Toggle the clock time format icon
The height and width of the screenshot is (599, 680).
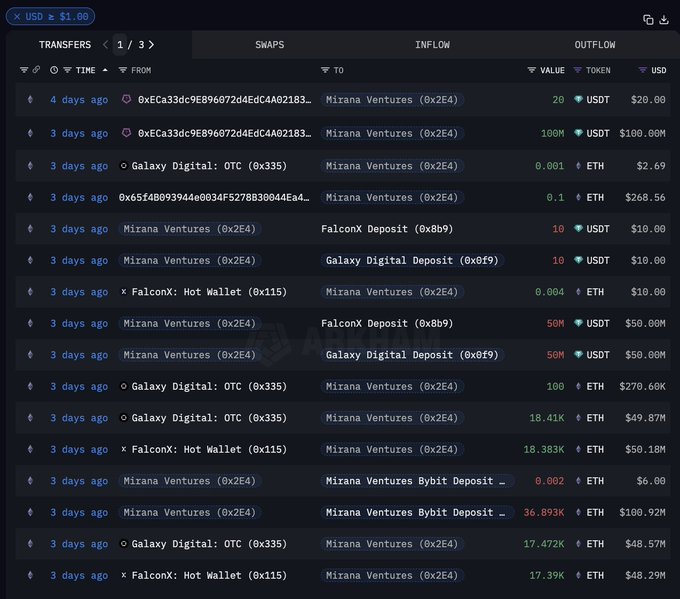[54, 70]
